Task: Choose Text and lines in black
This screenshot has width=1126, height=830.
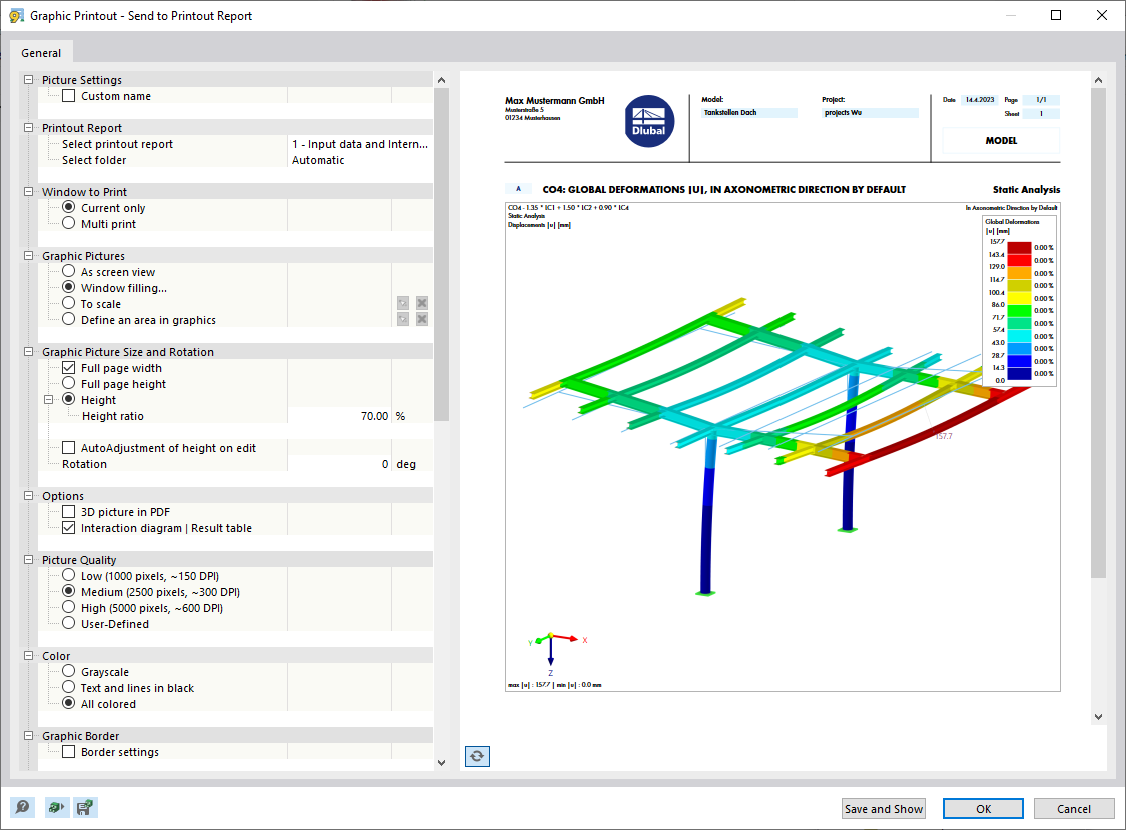Action: coord(68,687)
